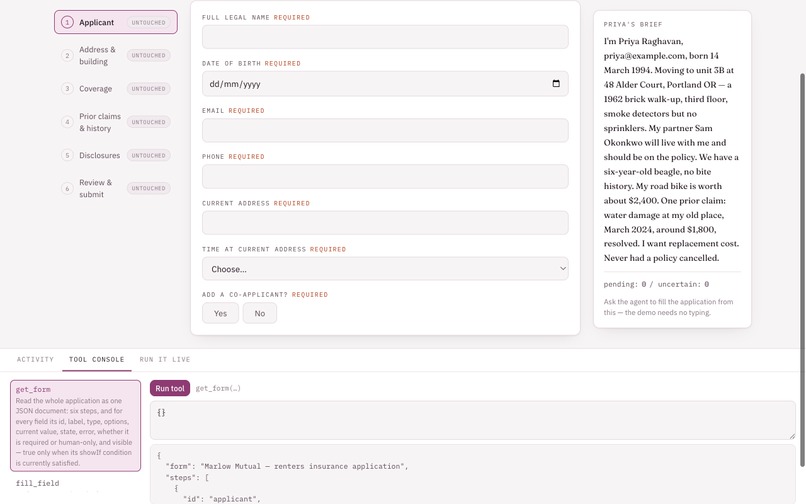Click the textarea resize handle corner
Screen dimensions: 806x504
792,436
